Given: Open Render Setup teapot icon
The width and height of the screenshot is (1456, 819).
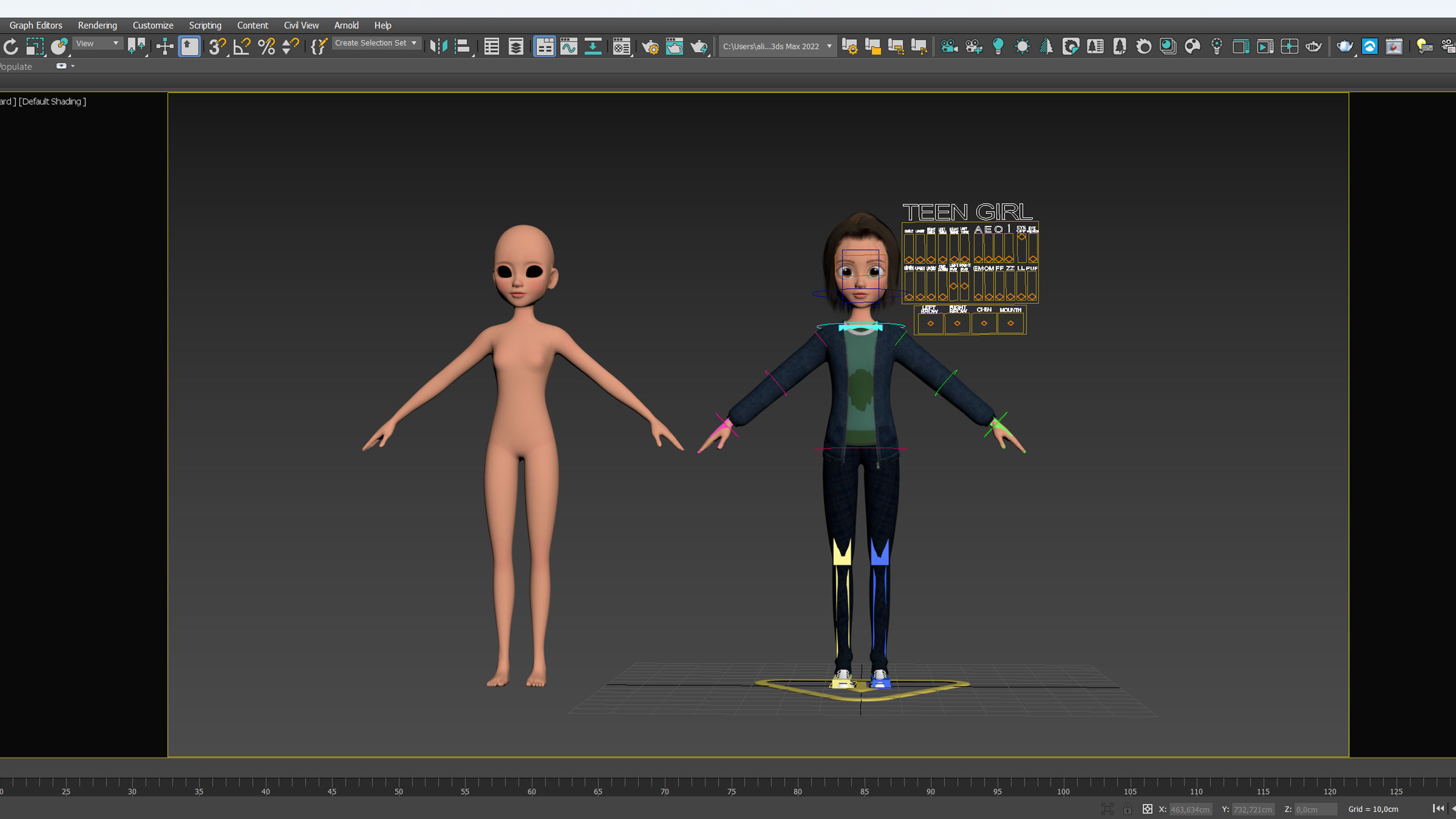Looking at the screenshot, I should (650, 47).
